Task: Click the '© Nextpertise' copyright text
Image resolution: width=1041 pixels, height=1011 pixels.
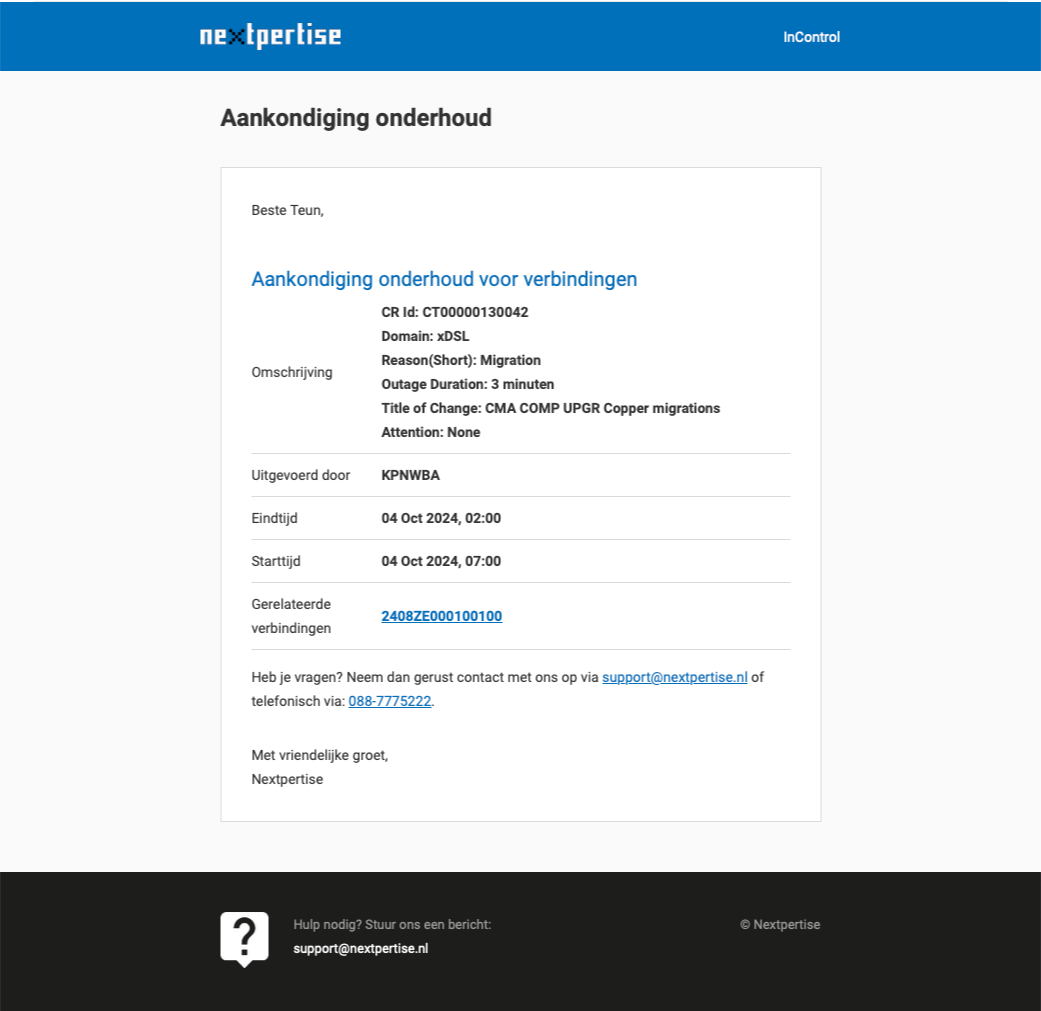Action: [780, 925]
